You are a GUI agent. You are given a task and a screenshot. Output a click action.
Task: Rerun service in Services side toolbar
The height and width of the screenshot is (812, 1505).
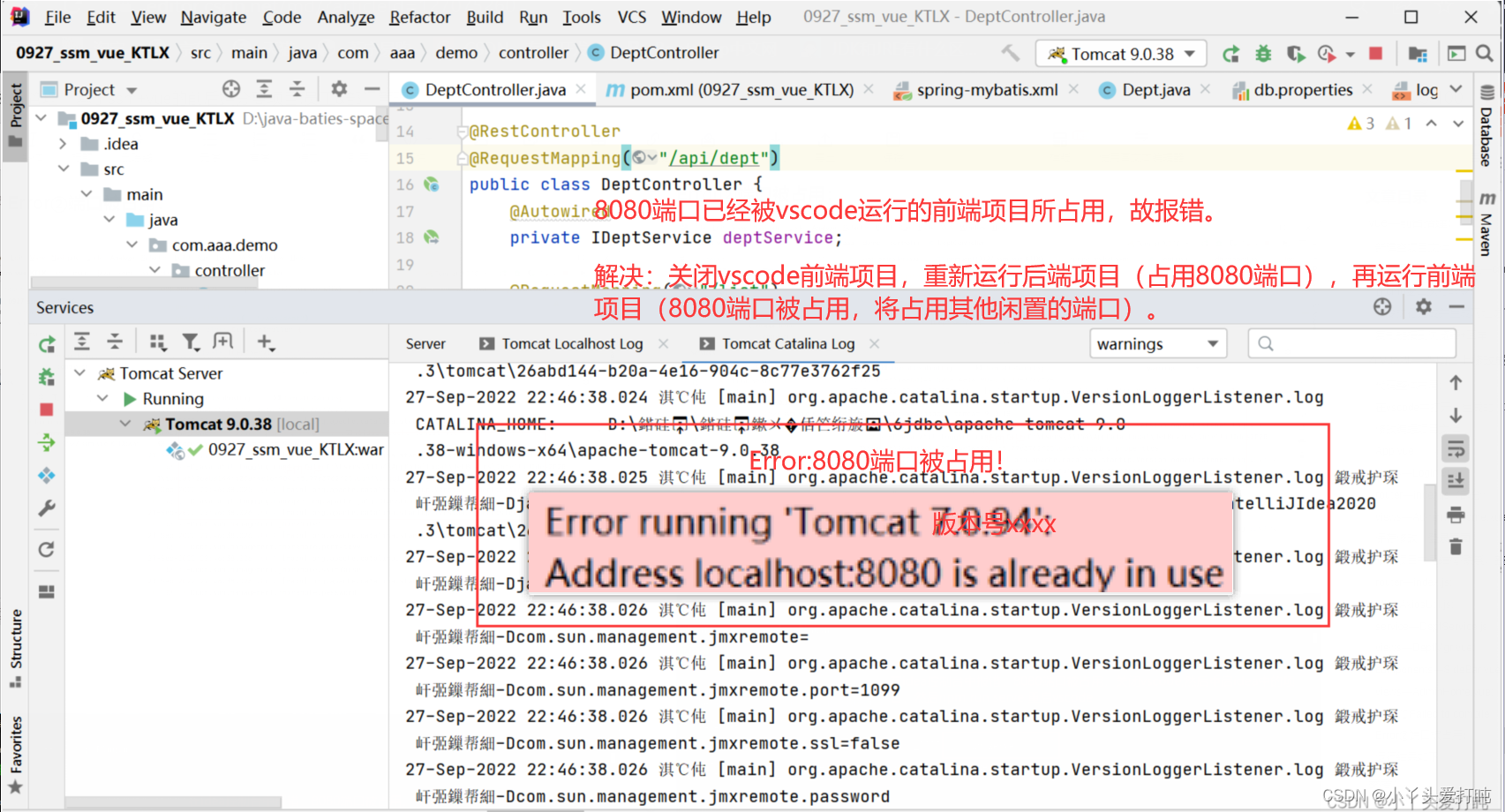coord(47,344)
